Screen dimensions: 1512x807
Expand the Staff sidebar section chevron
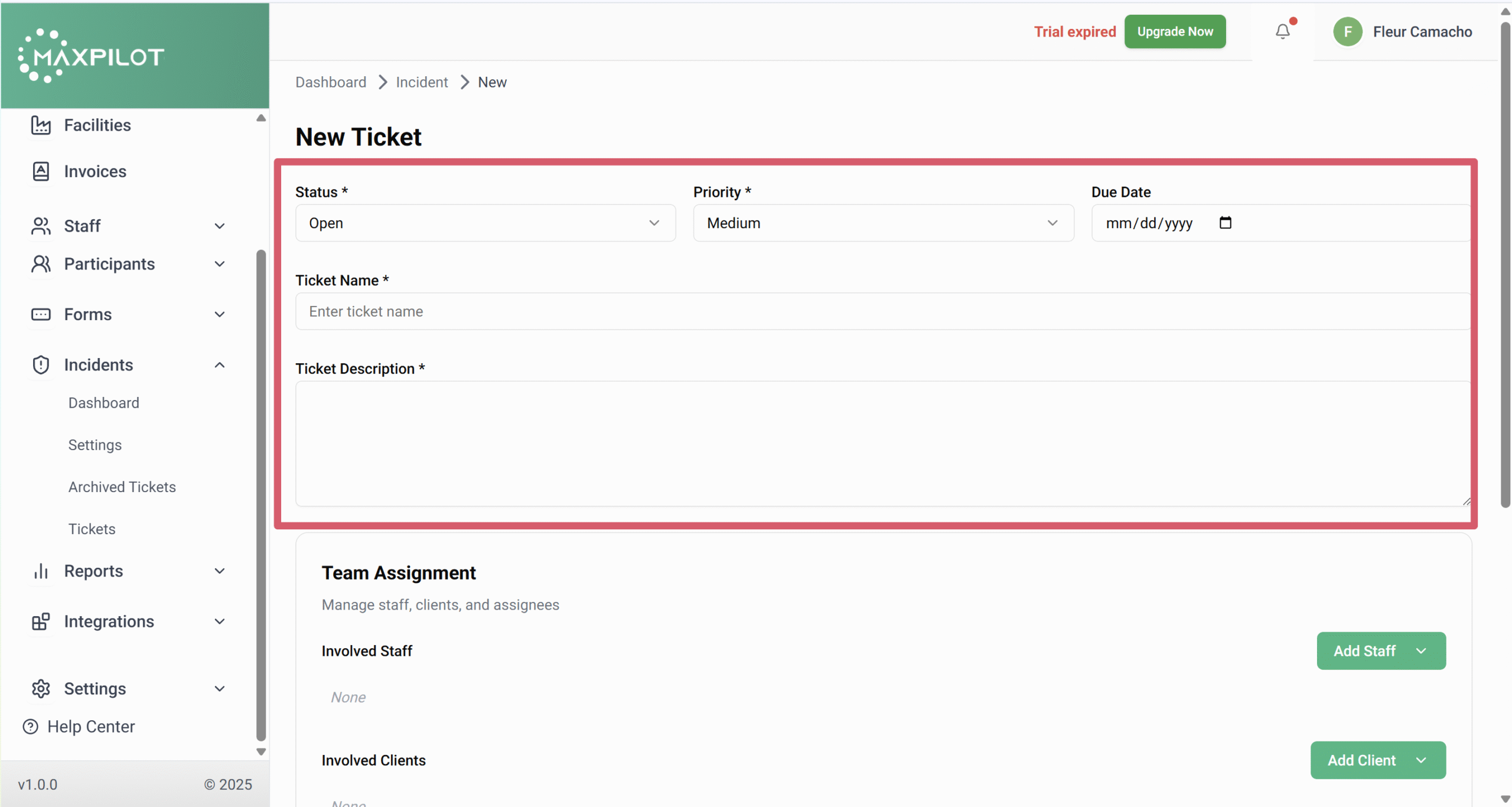click(x=220, y=226)
